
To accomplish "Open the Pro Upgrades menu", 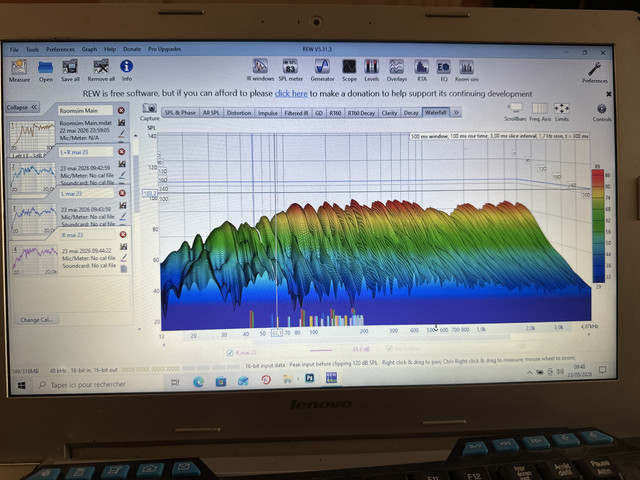I will (164, 49).
